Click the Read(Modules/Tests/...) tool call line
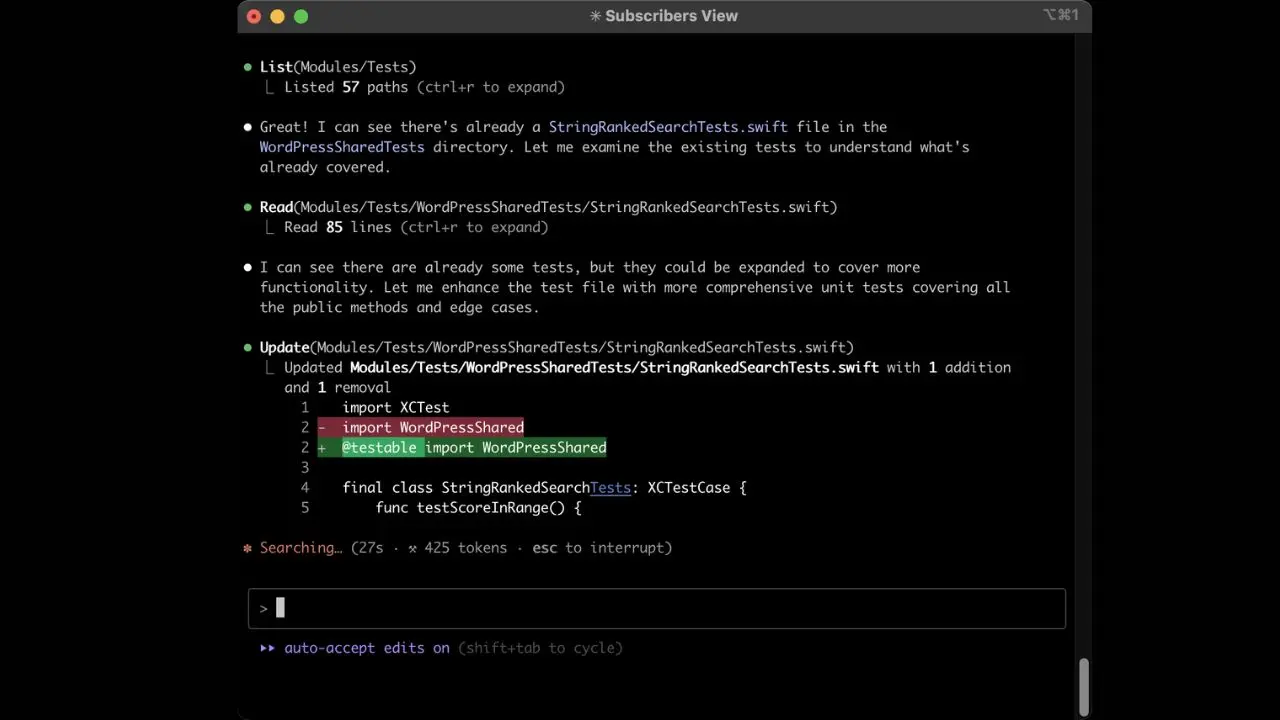This screenshot has width=1280, height=720. 548,207
